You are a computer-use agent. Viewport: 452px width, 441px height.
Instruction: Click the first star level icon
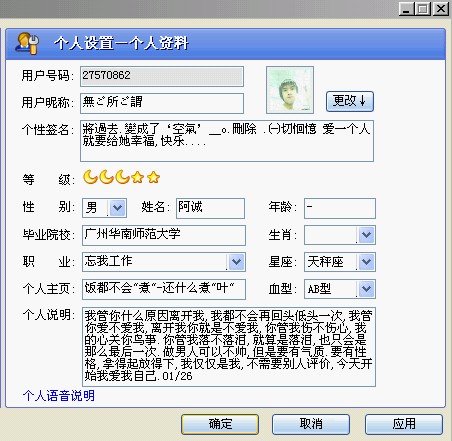pyautogui.click(x=137, y=177)
